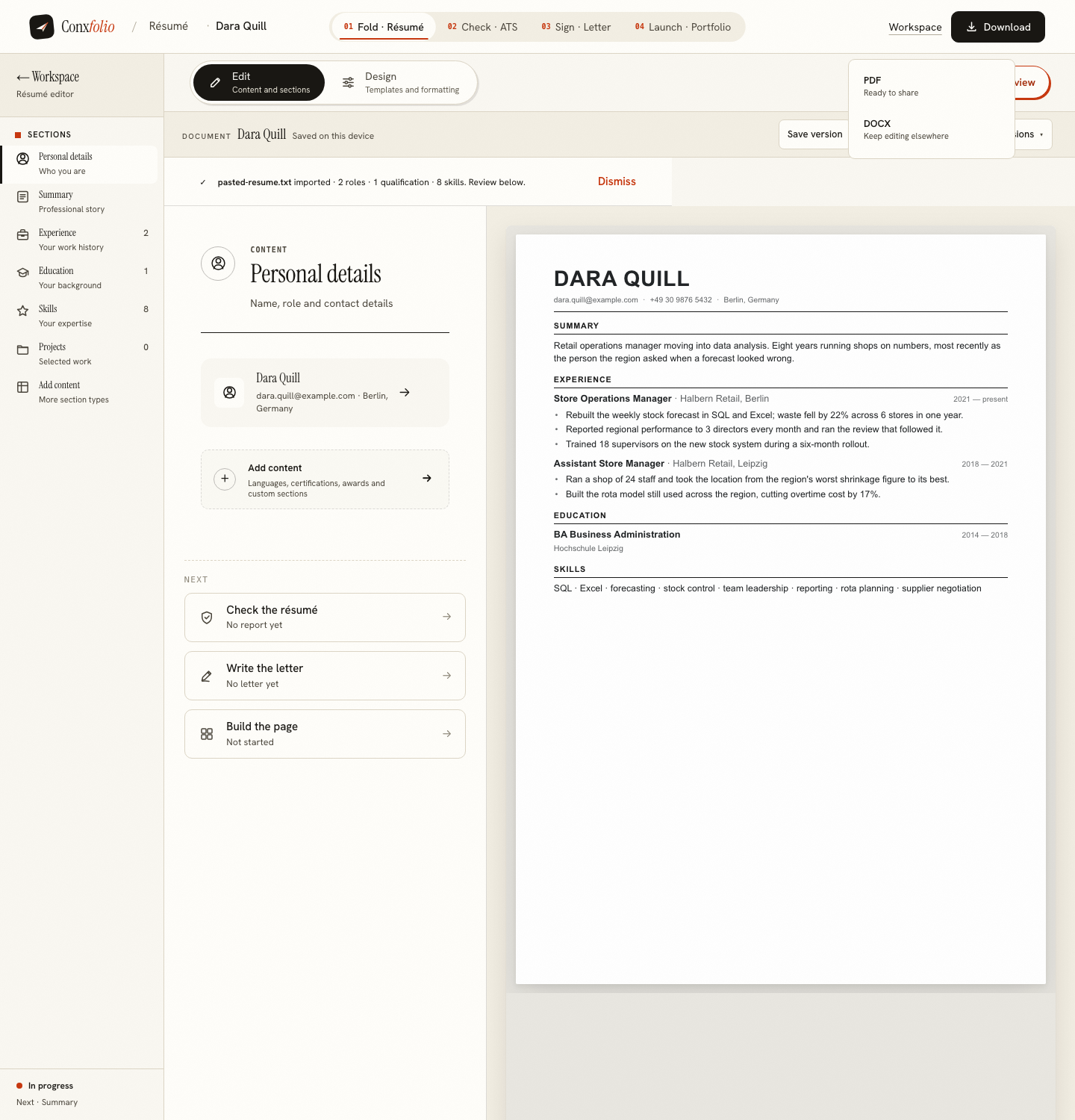Click 'Assistant Store Manager' in preview

608,464
